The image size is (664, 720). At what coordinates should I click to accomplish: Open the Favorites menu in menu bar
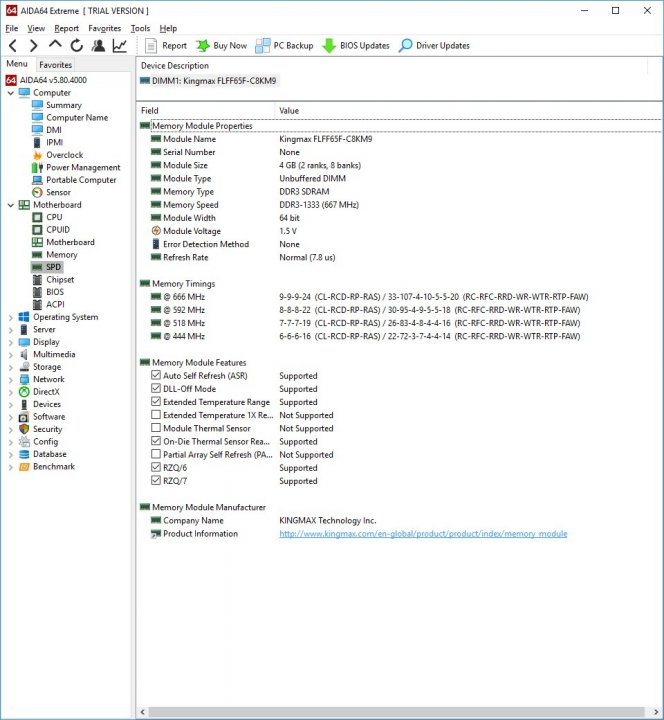tap(105, 28)
